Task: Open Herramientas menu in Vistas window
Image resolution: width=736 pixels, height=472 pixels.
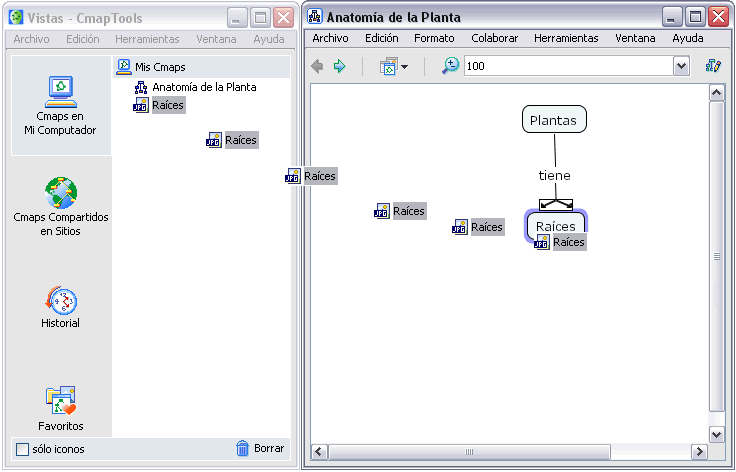Action: tap(147, 39)
